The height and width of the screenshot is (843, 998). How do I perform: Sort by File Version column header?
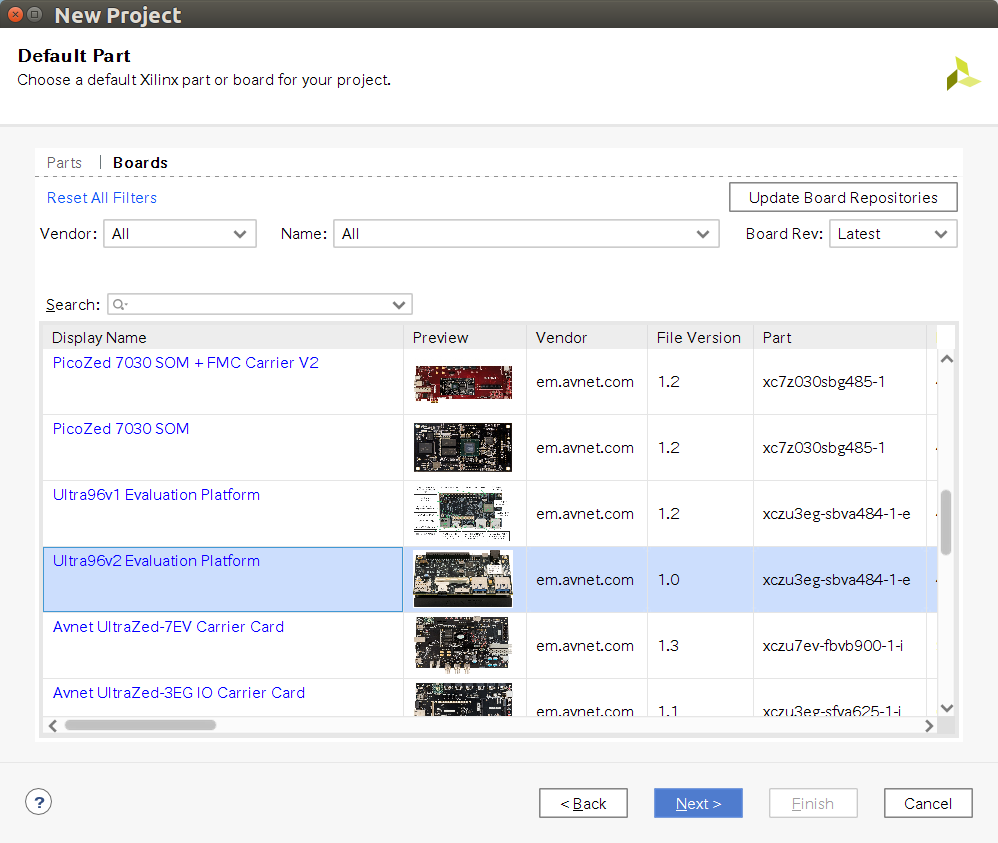pos(700,337)
